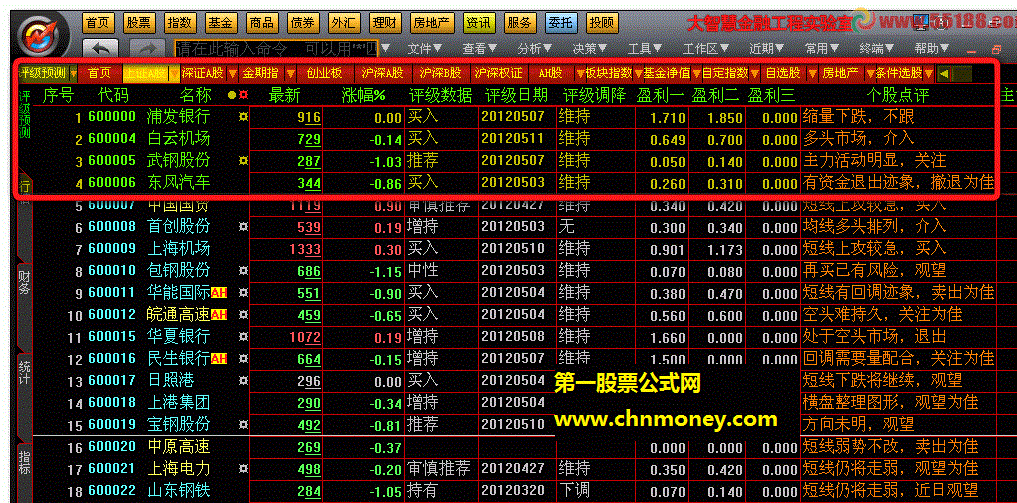Expand the 评级预测 dropdown in tab bar
The height and width of the screenshot is (503, 1017).
[73, 73]
